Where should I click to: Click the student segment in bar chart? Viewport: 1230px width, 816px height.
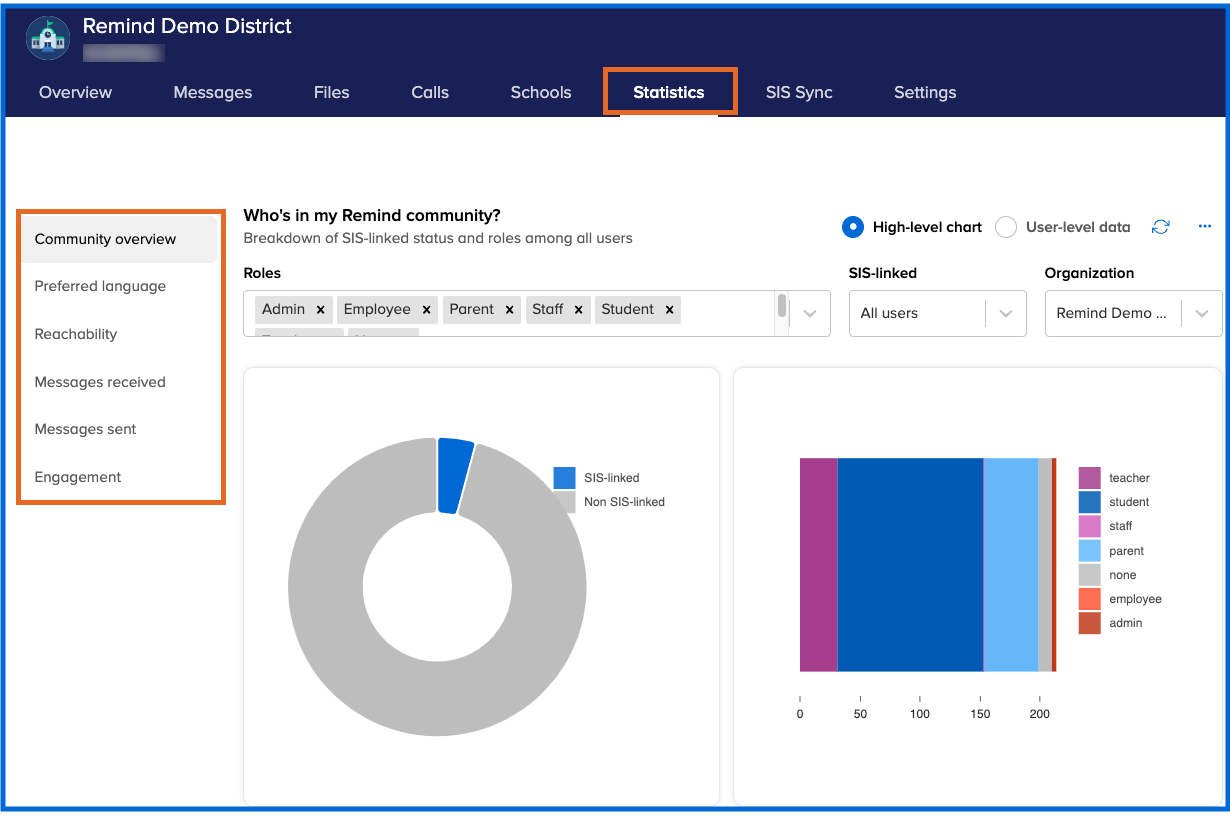tap(910, 565)
